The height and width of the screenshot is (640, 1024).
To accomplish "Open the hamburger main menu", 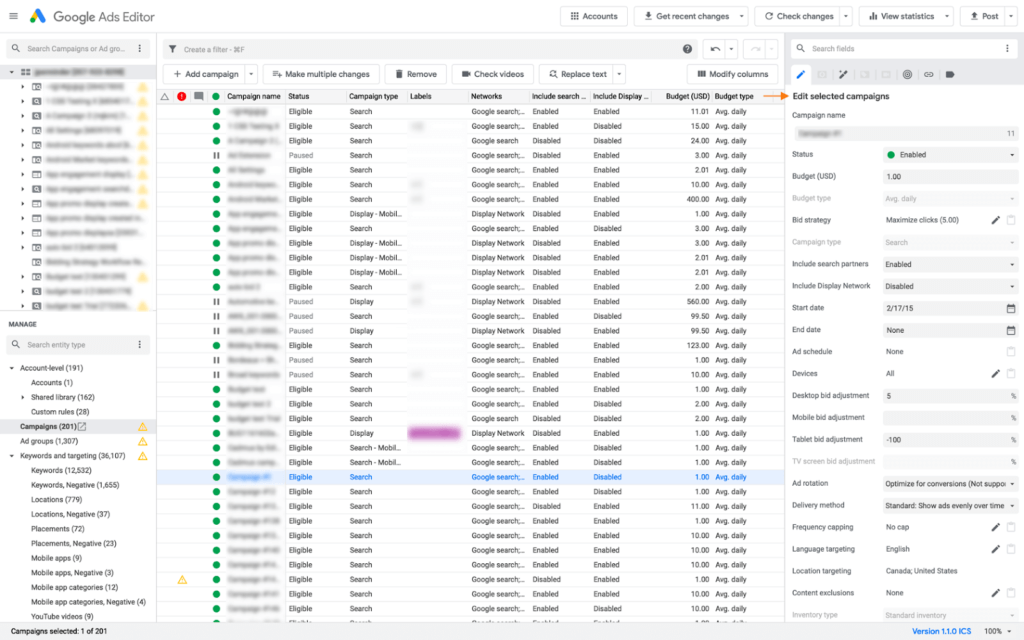I will (13, 16).
